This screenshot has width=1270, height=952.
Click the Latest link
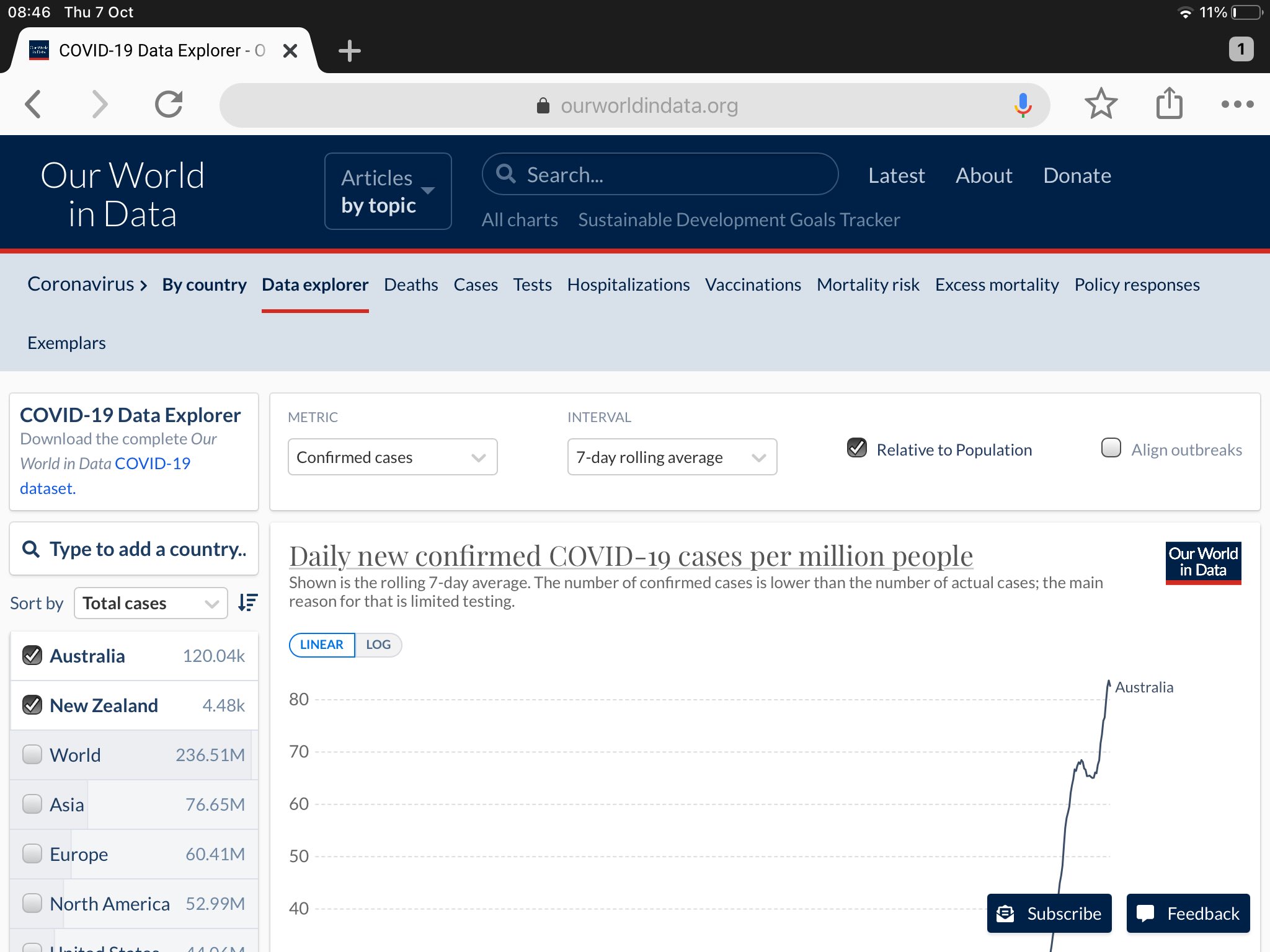896,175
